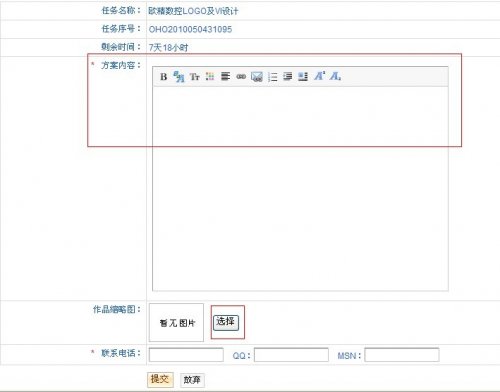Viewport: 500px width, 392px height.
Task: Click the 方案内容 label
Action: pyautogui.click(x=121, y=65)
